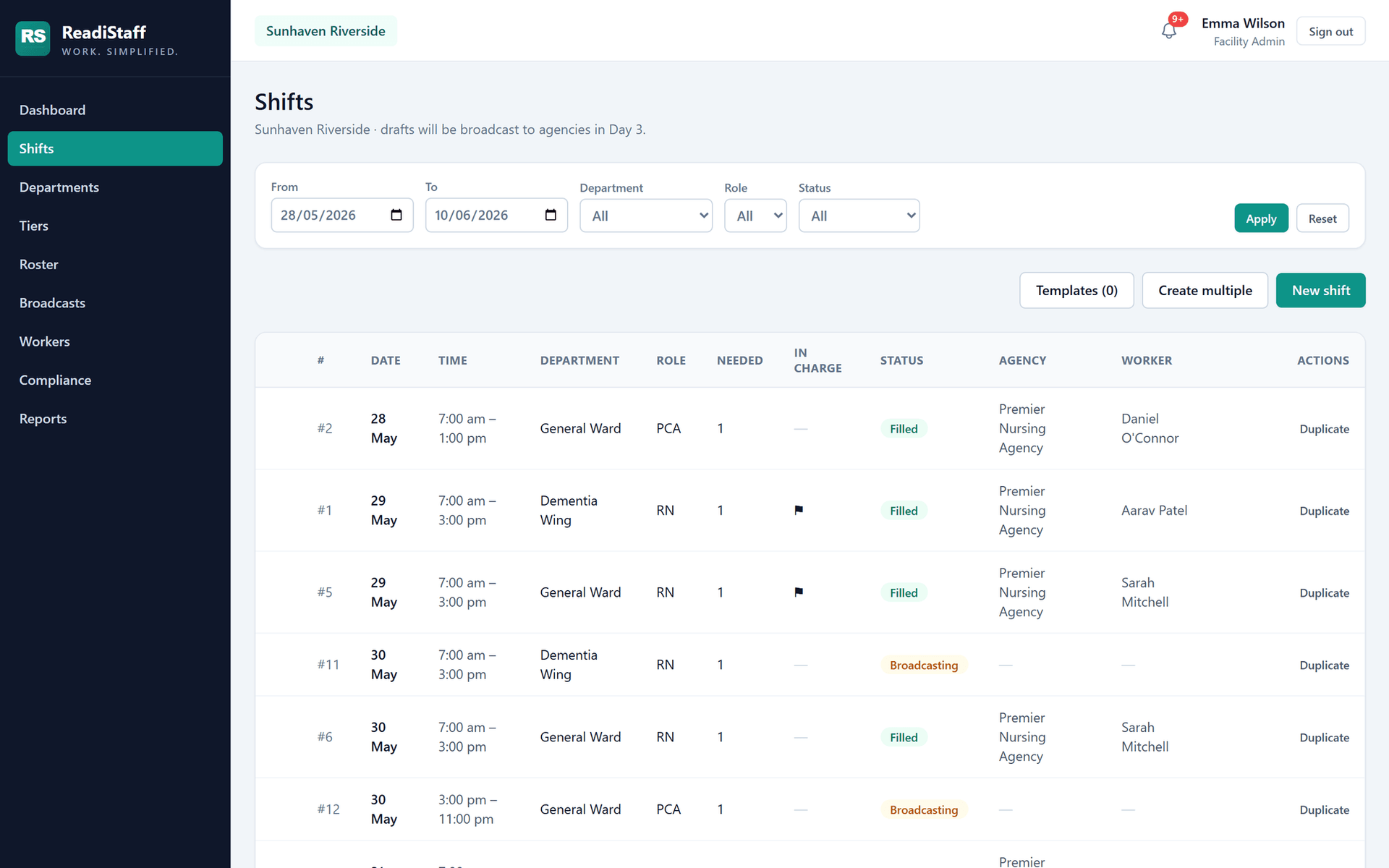Click the Filled status badge on shift #6

point(904,737)
